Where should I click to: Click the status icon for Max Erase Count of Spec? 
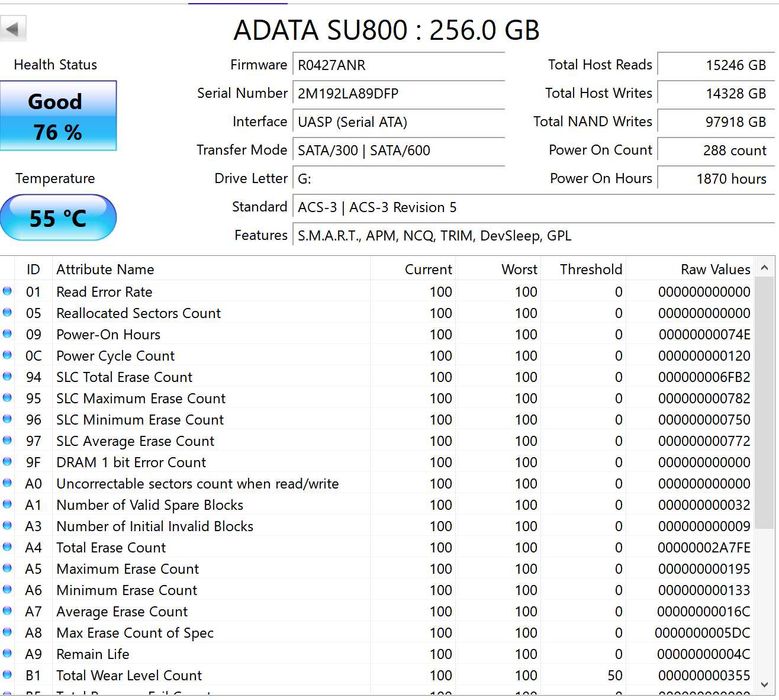pyautogui.click(x=7, y=632)
